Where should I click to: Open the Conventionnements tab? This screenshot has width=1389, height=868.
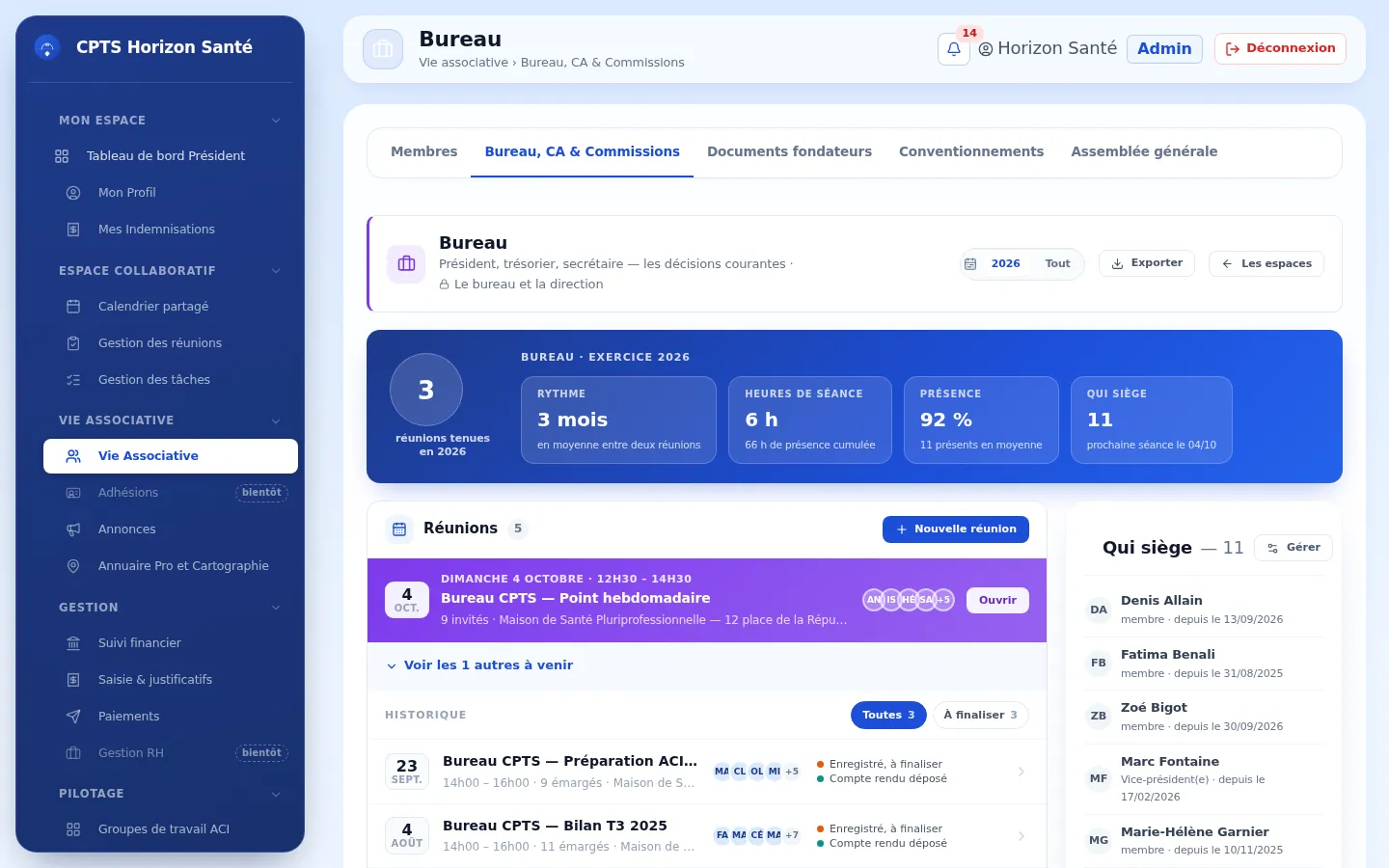(971, 151)
